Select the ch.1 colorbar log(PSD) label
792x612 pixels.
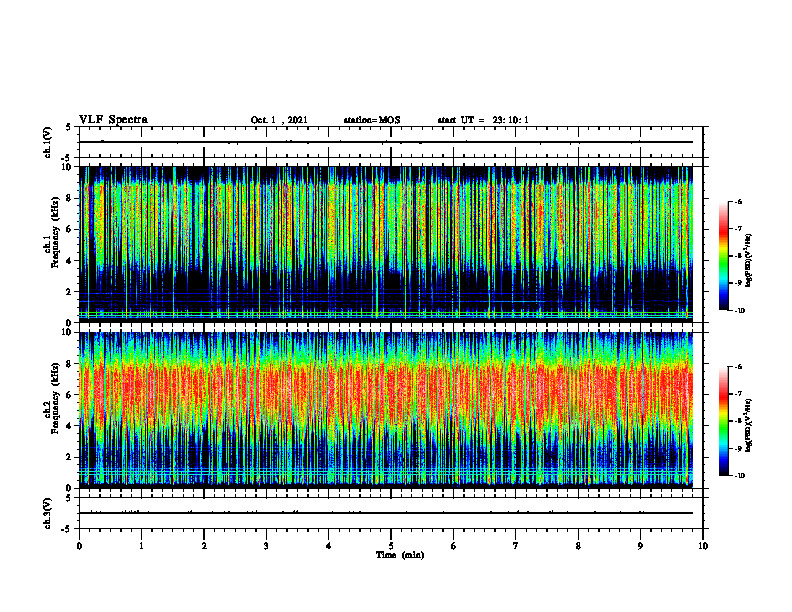pyautogui.click(x=749, y=261)
